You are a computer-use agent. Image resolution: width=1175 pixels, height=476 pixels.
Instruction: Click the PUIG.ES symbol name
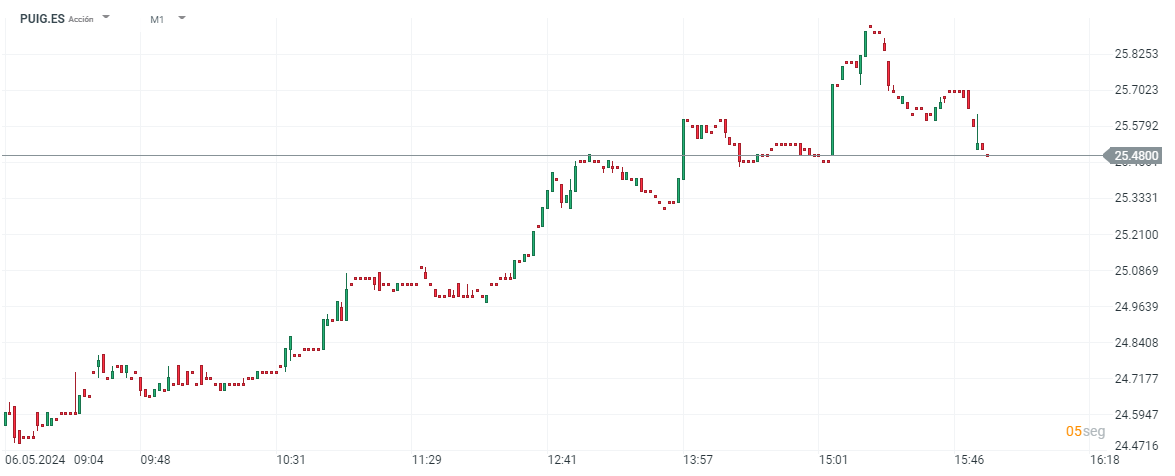(x=41, y=18)
